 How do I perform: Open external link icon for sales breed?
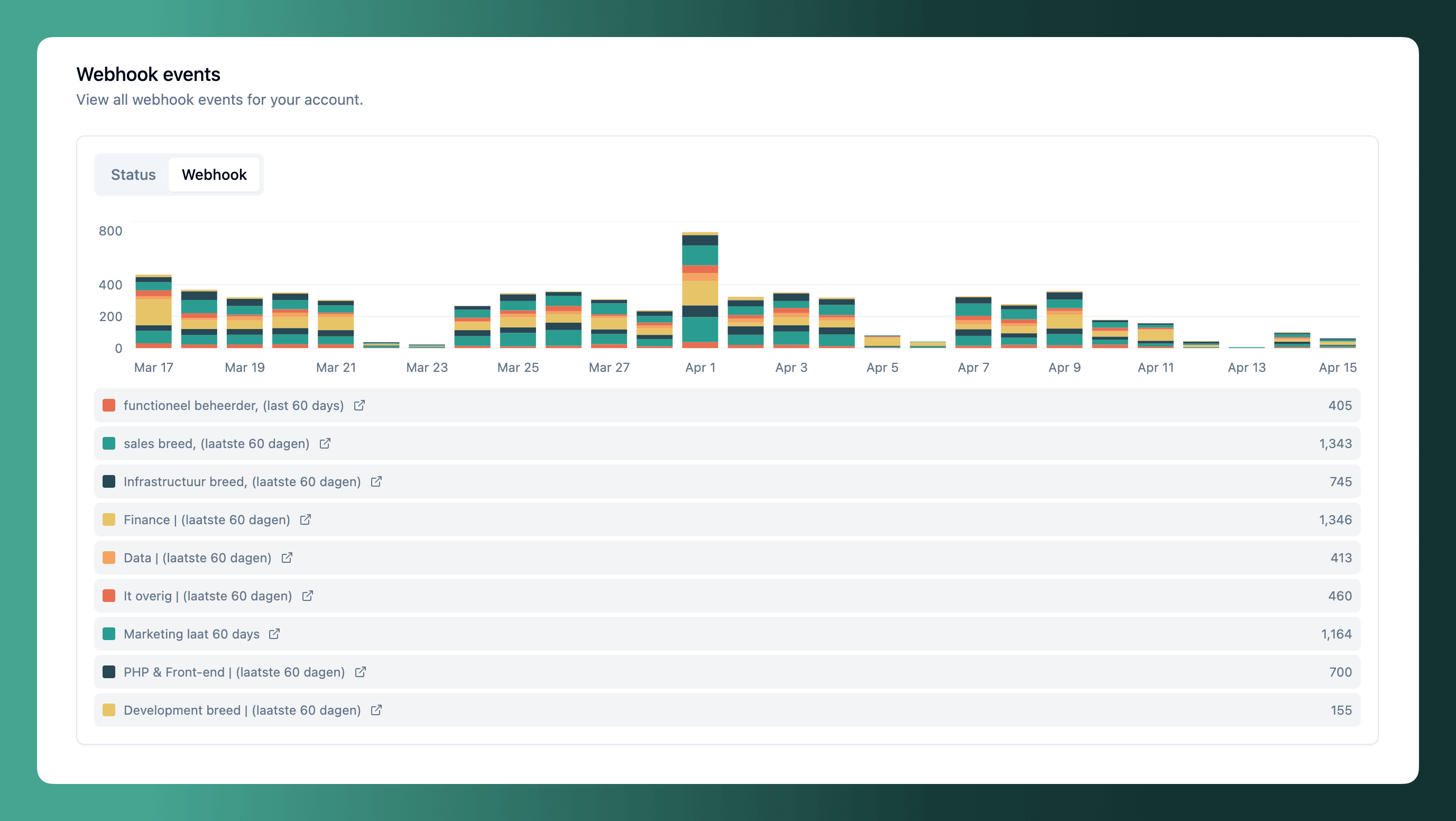(x=325, y=443)
